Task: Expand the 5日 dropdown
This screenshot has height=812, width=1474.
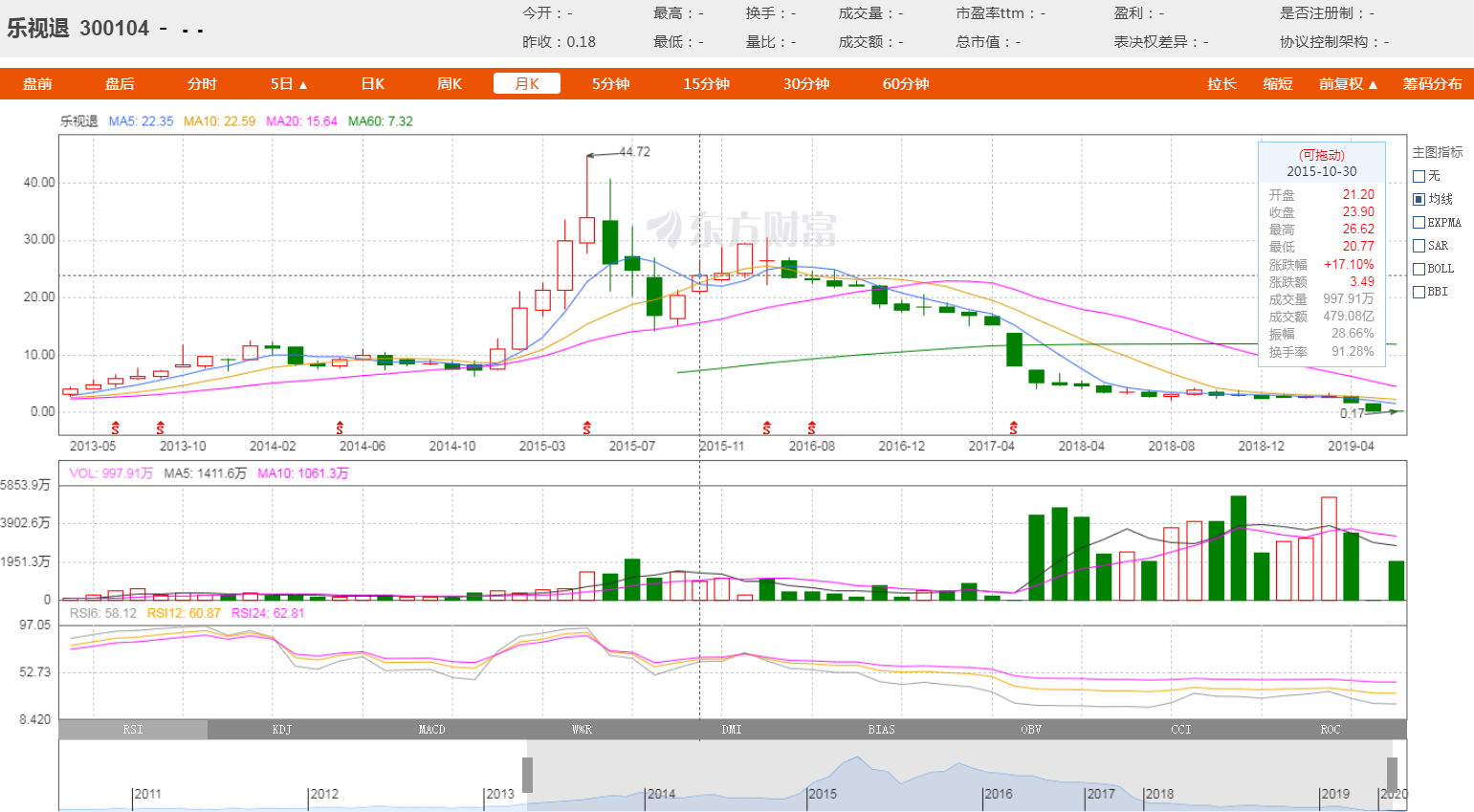Action: [289, 84]
